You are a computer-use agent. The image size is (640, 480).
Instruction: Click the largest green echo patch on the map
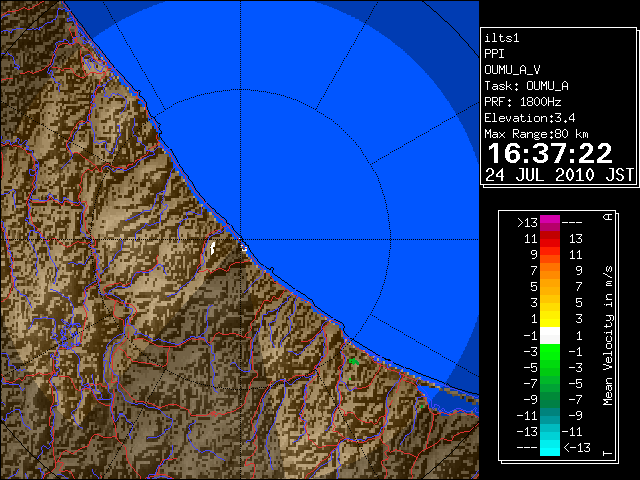[x=354, y=361]
